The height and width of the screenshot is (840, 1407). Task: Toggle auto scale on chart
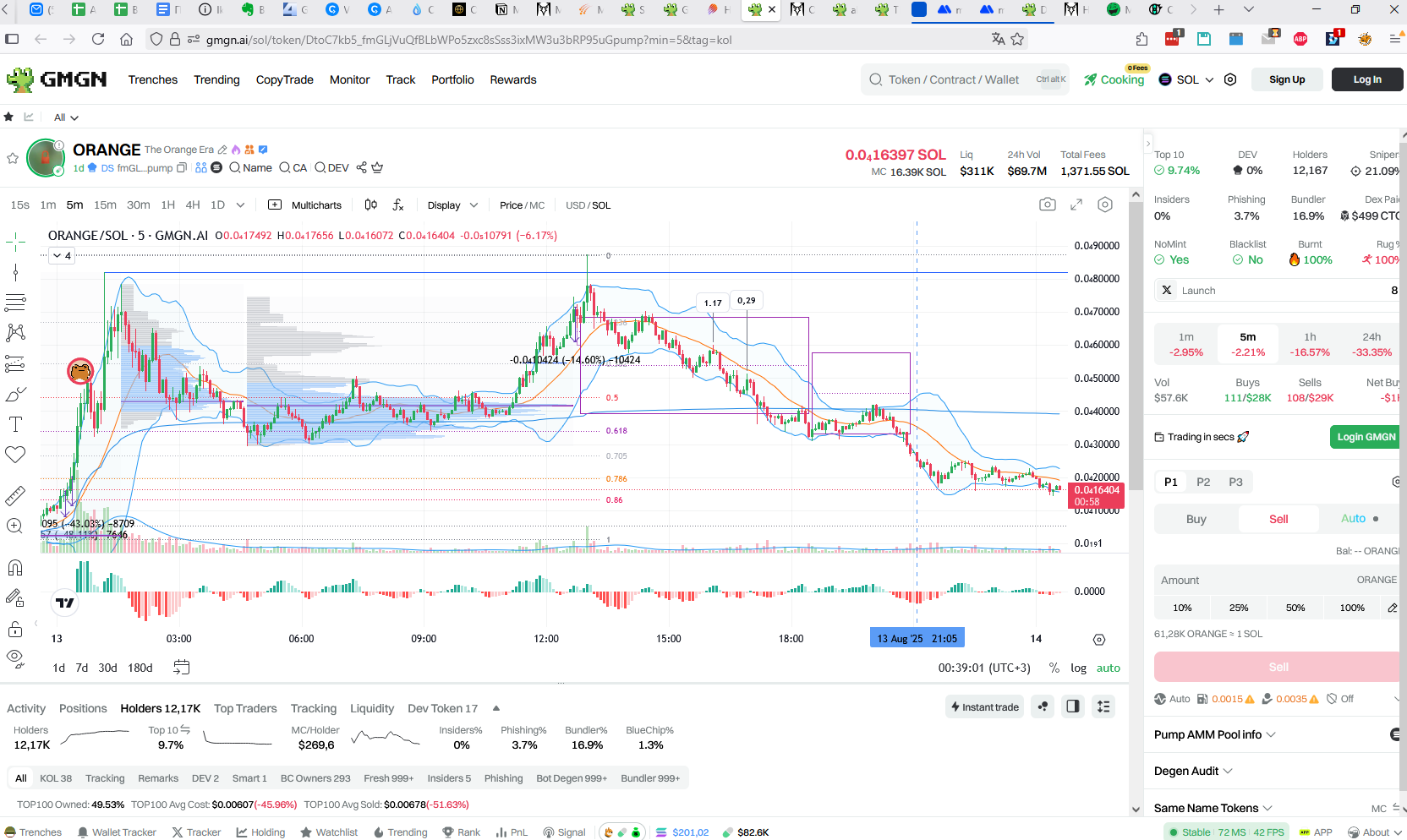point(1108,668)
